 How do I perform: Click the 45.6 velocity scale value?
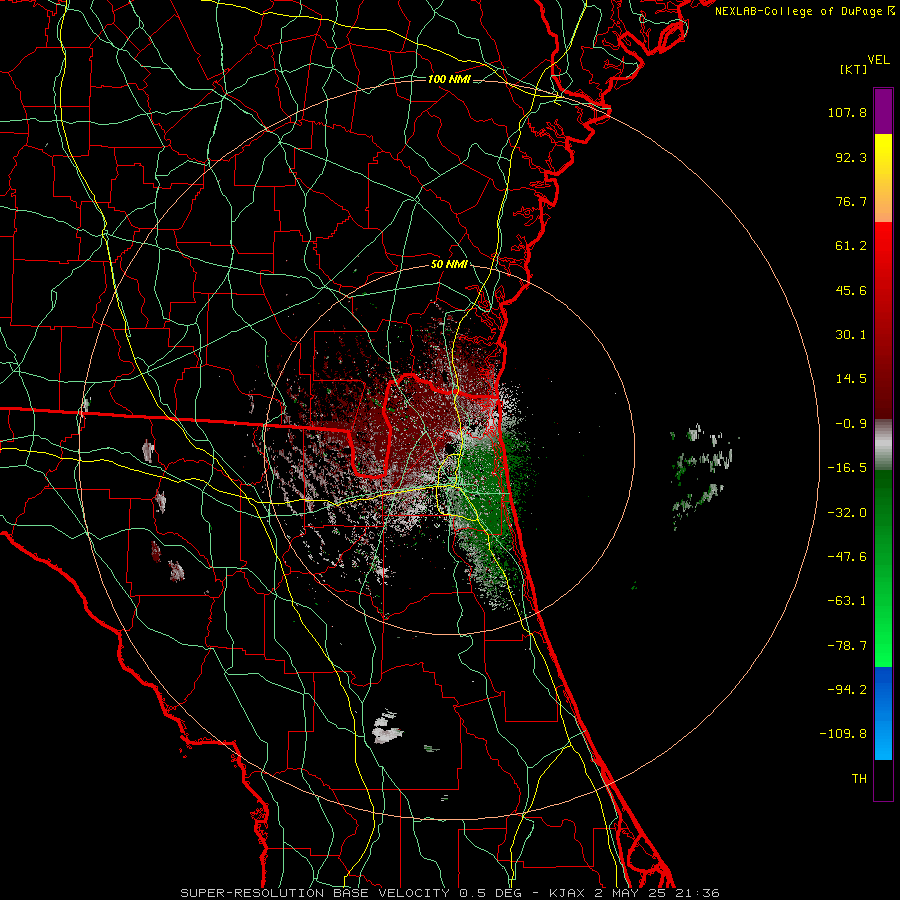[x=851, y=290]
